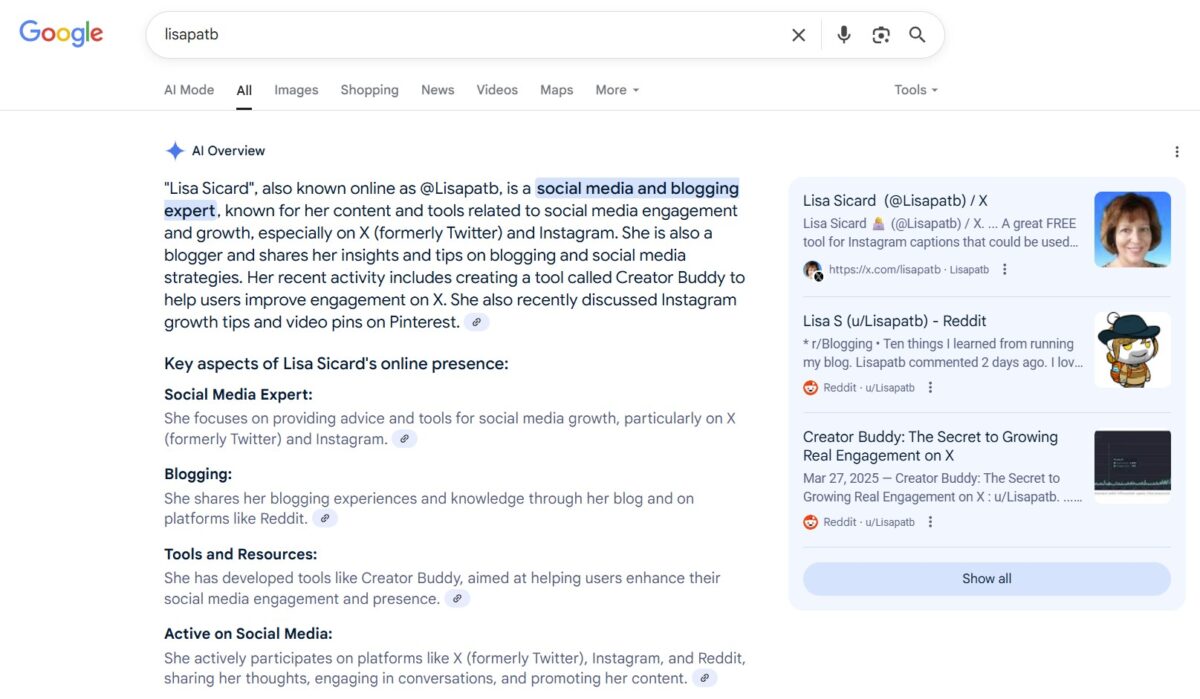This screenshot has width=1200, height=699.
Task: Go to the News tab
Action: (438, 90)
